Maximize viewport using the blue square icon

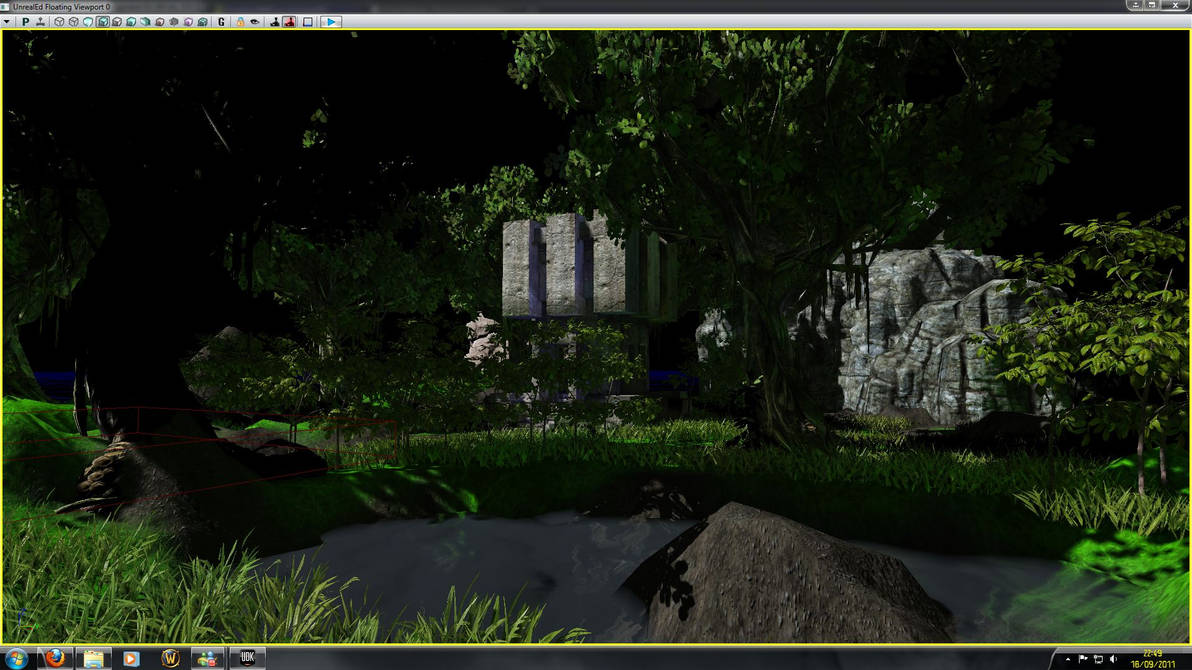(308, 22)
